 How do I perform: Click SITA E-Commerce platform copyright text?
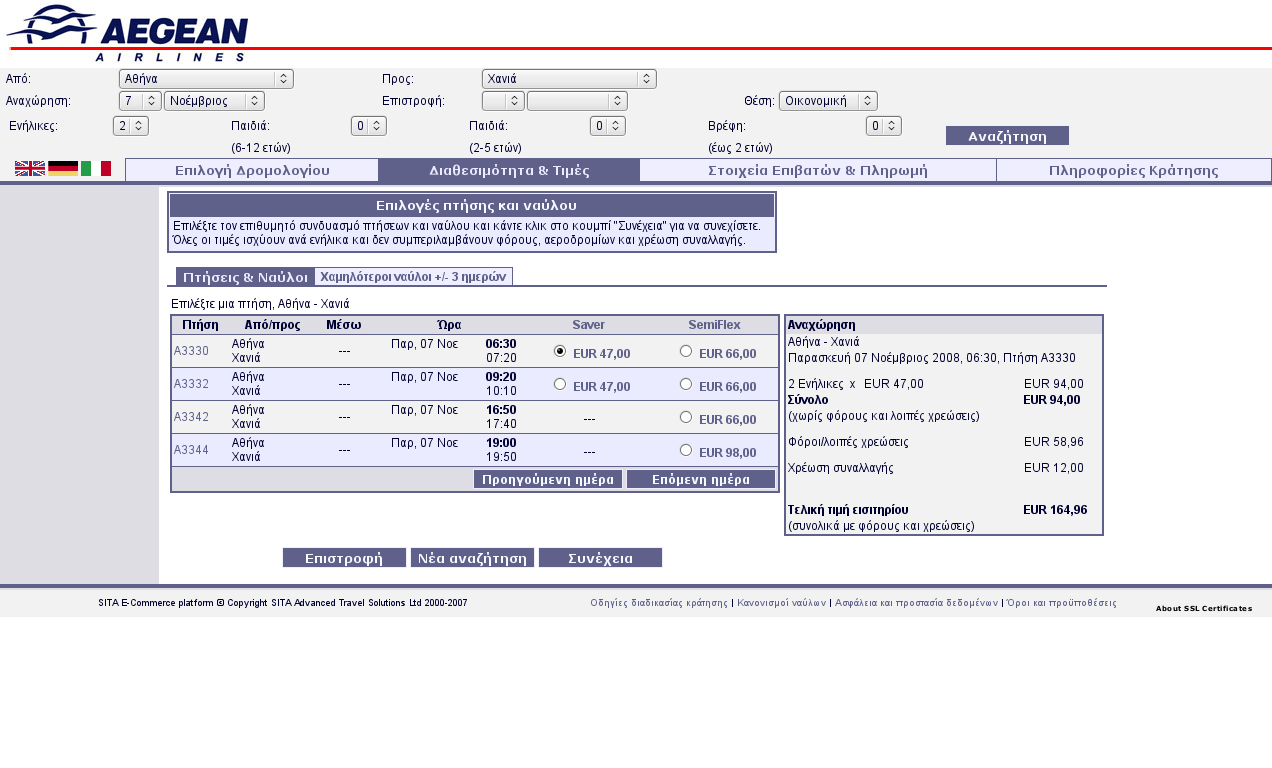[x=283, y=603]
